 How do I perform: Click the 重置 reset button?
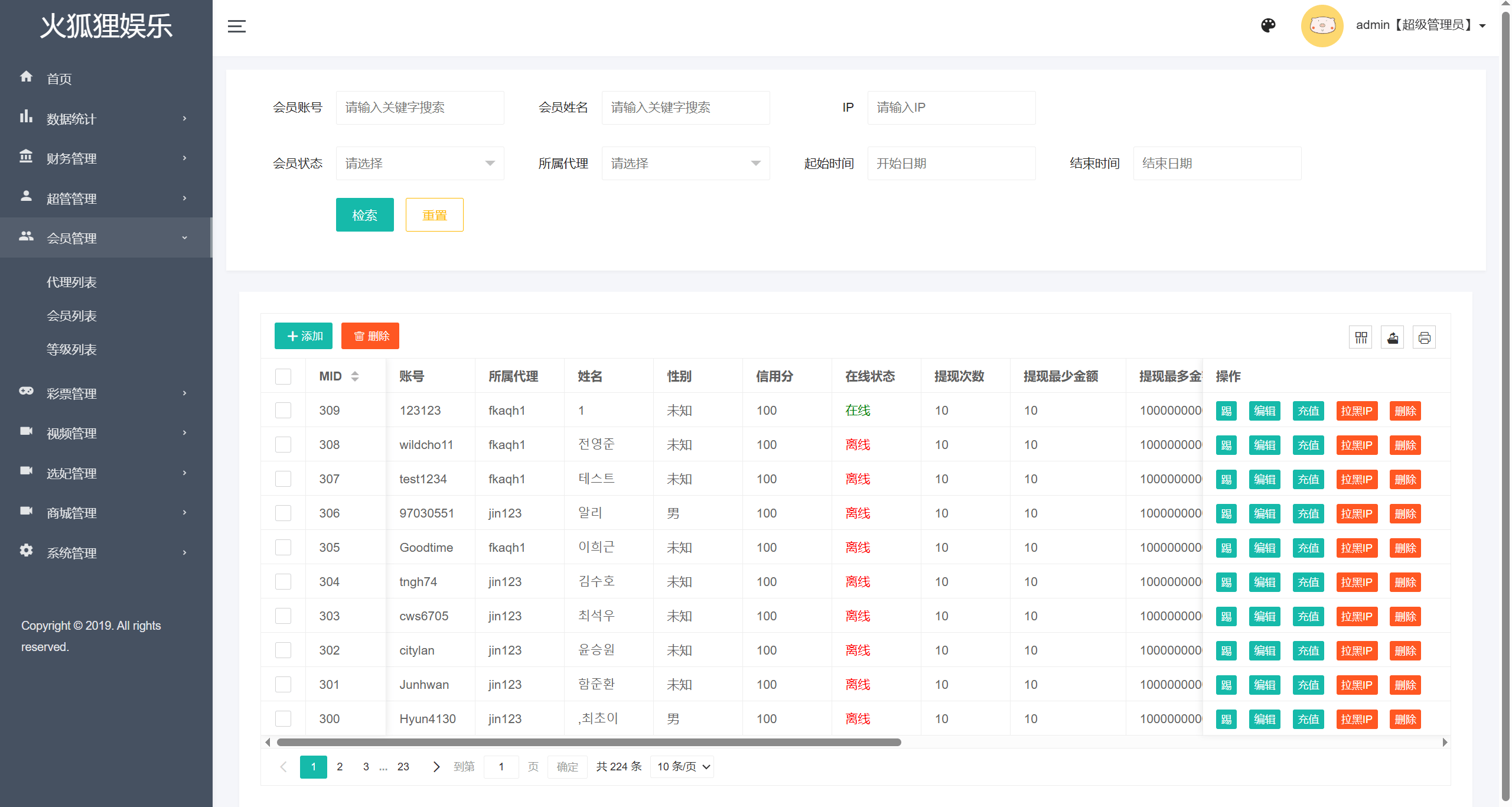click(x=435, y=215)
